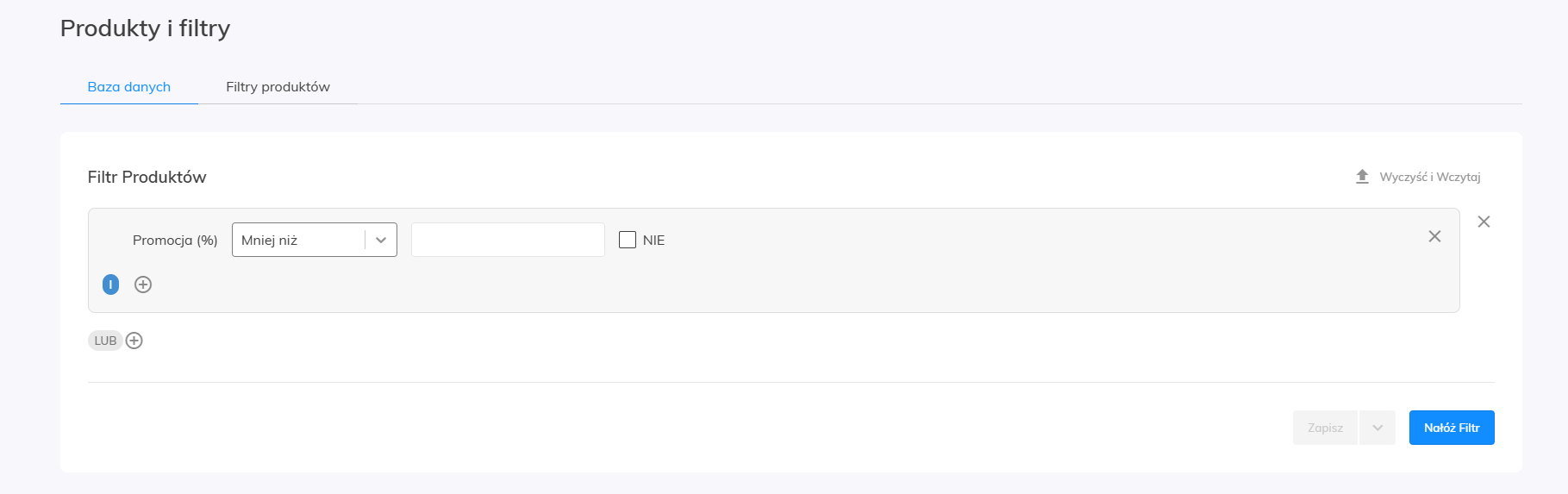Viewport: 1568px width, 494px height.
Task: Open the Mniej niż operator dropdown
Action: click(315, 240)
